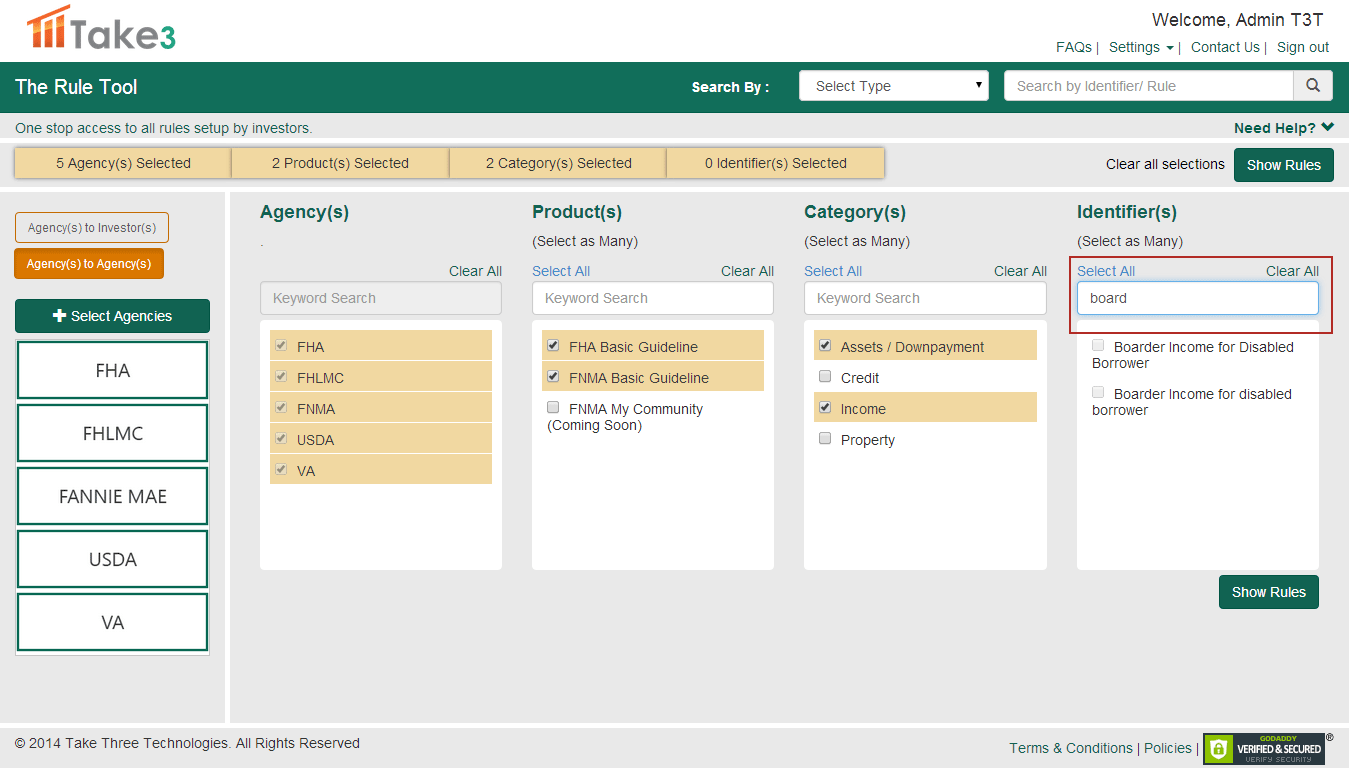
Task: Enable the Credit category checkbox
Action: point(825,377)
